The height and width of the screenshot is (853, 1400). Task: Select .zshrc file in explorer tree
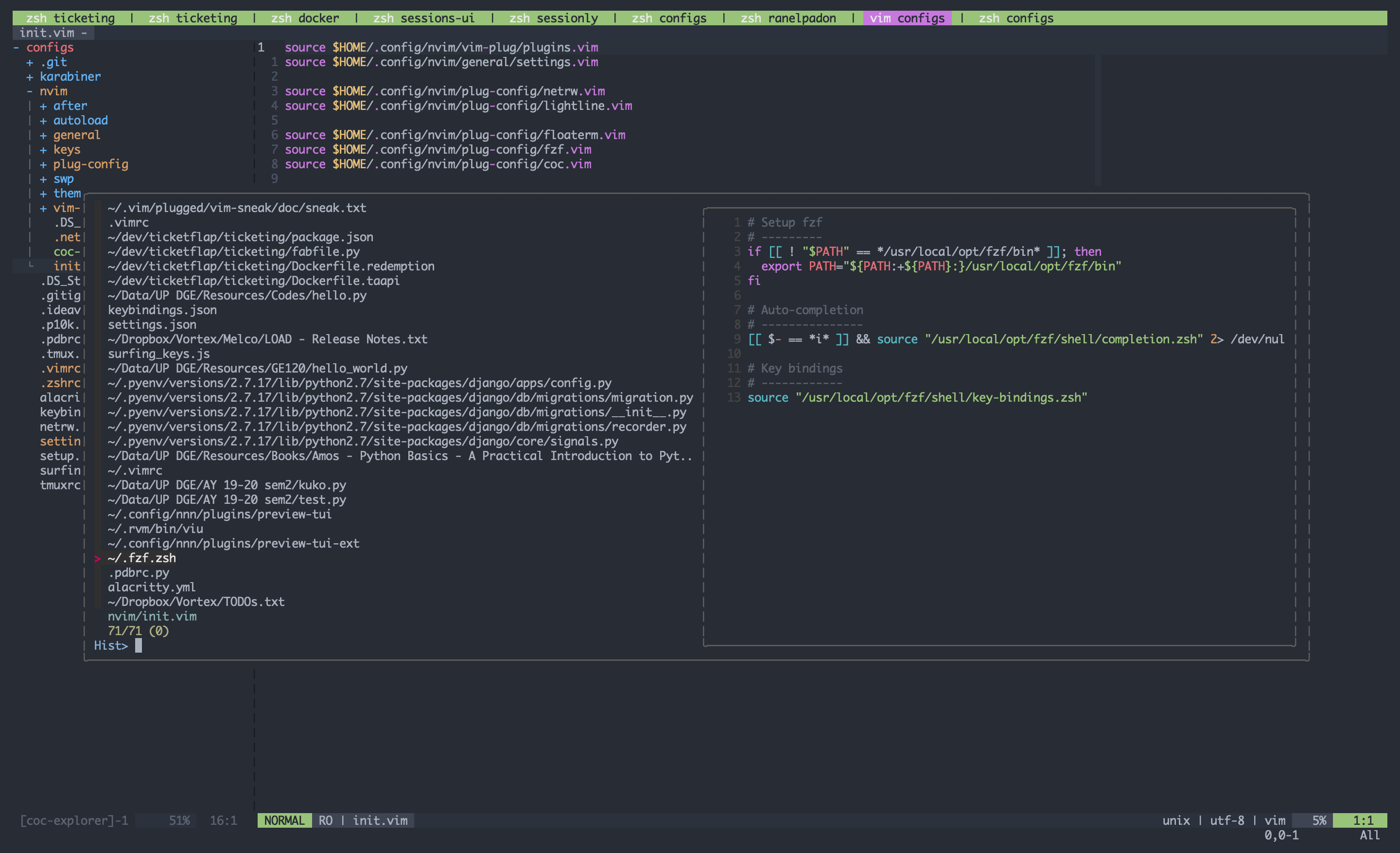[60, 383]
